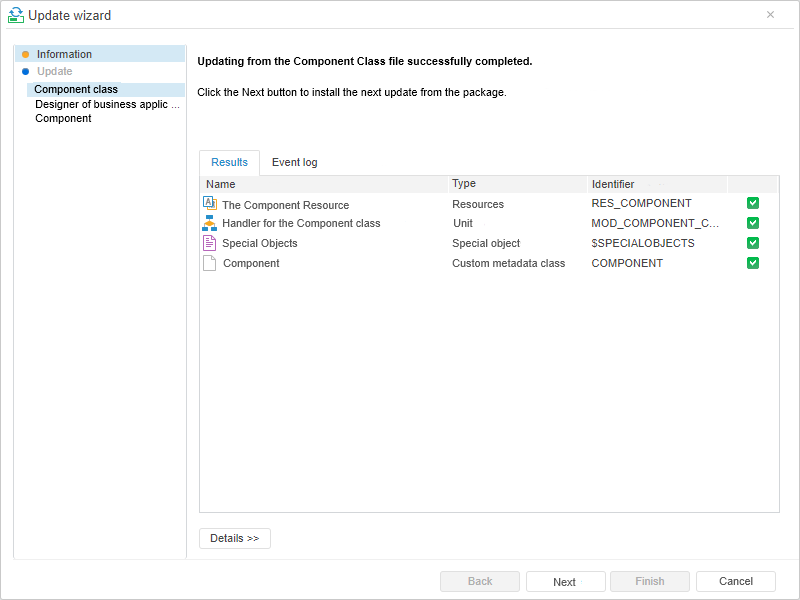Toggle the COMPONENT metadata class checkbox
Screen dimensions: 800x600
coord(753,263)
